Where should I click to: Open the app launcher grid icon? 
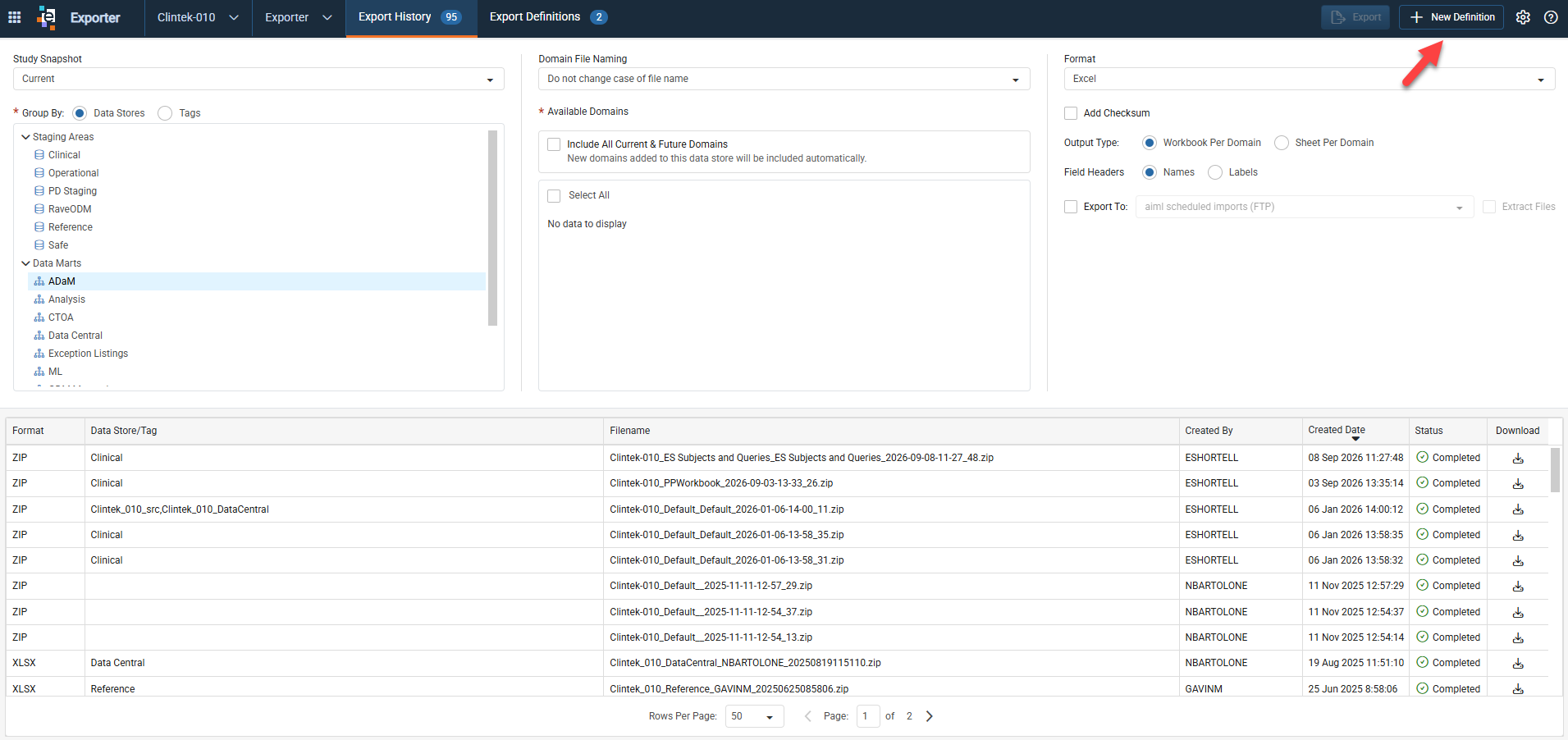click(x=14, y=17)
